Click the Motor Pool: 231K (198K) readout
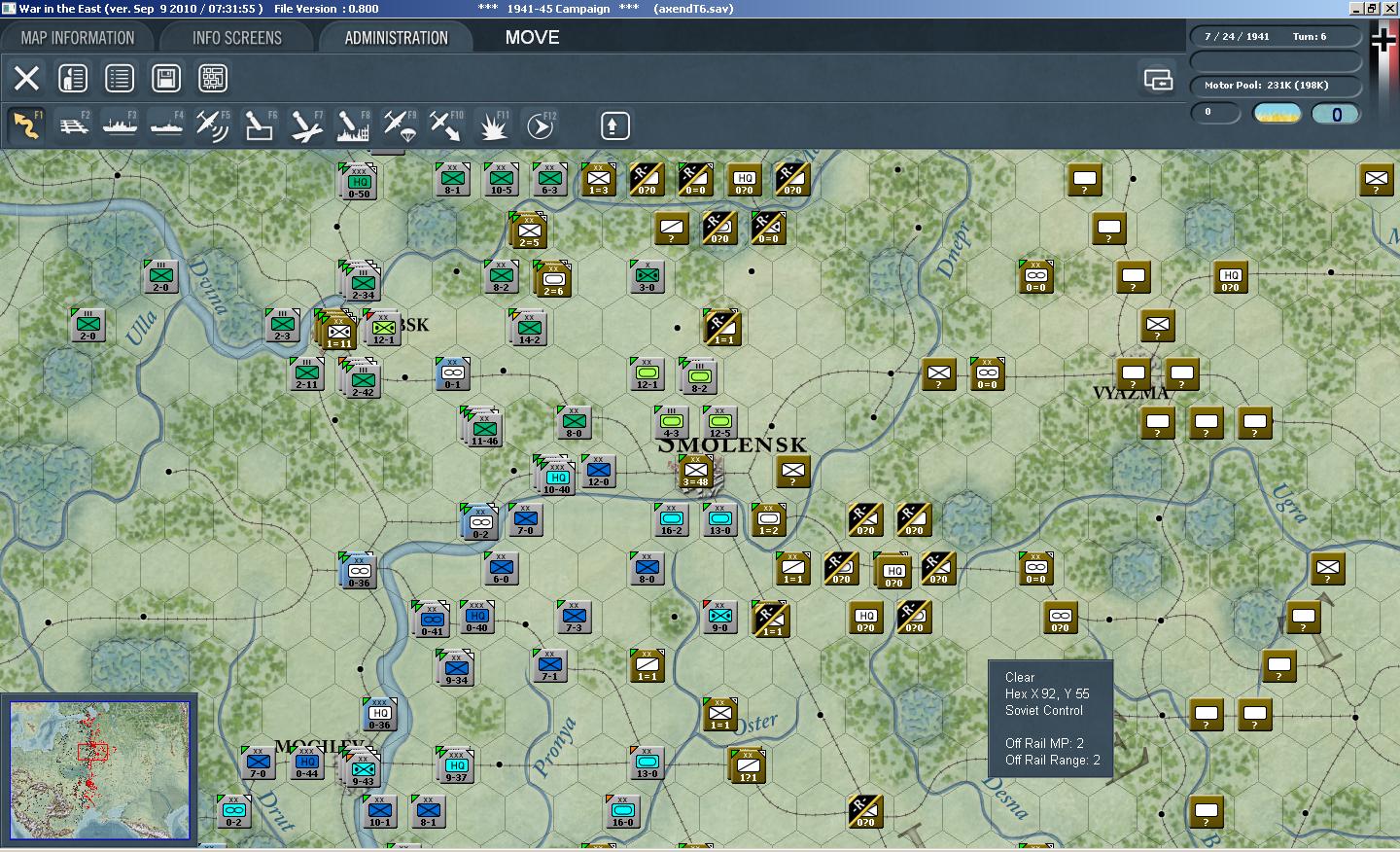This screenshot has width=1400, height=852. [1267, 86]
